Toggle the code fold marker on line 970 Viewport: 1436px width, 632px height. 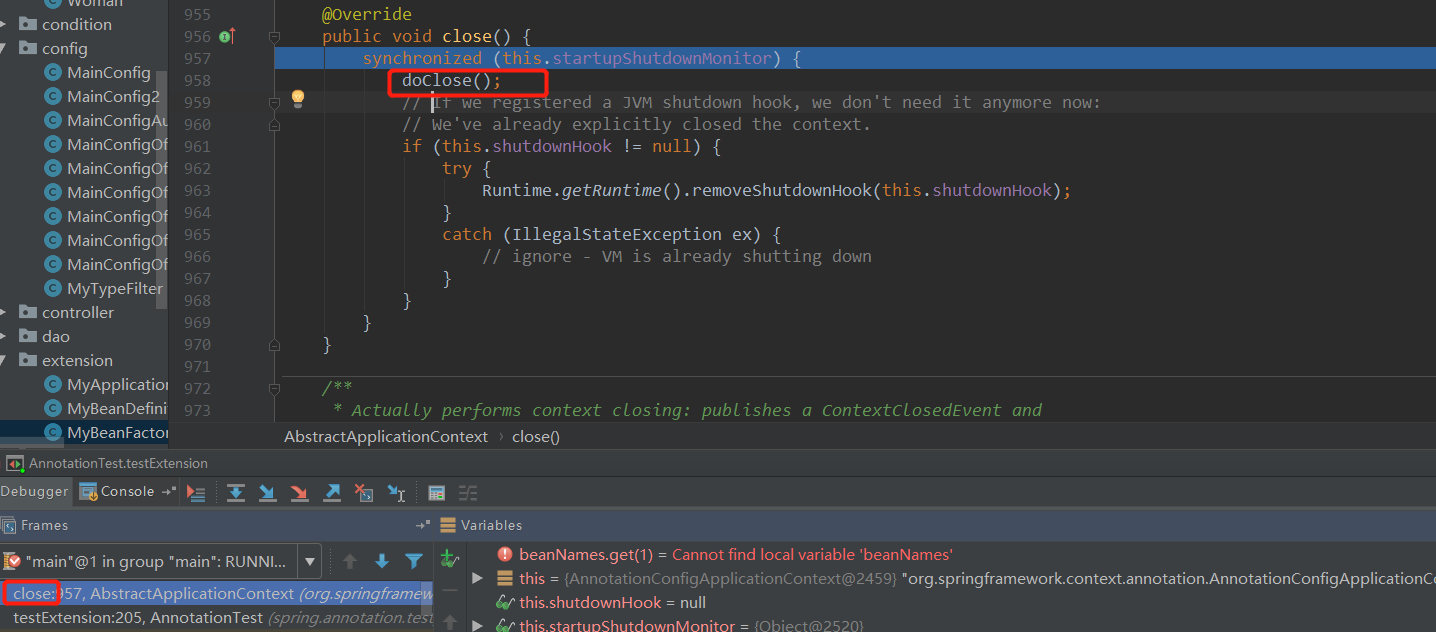point(274,345)
